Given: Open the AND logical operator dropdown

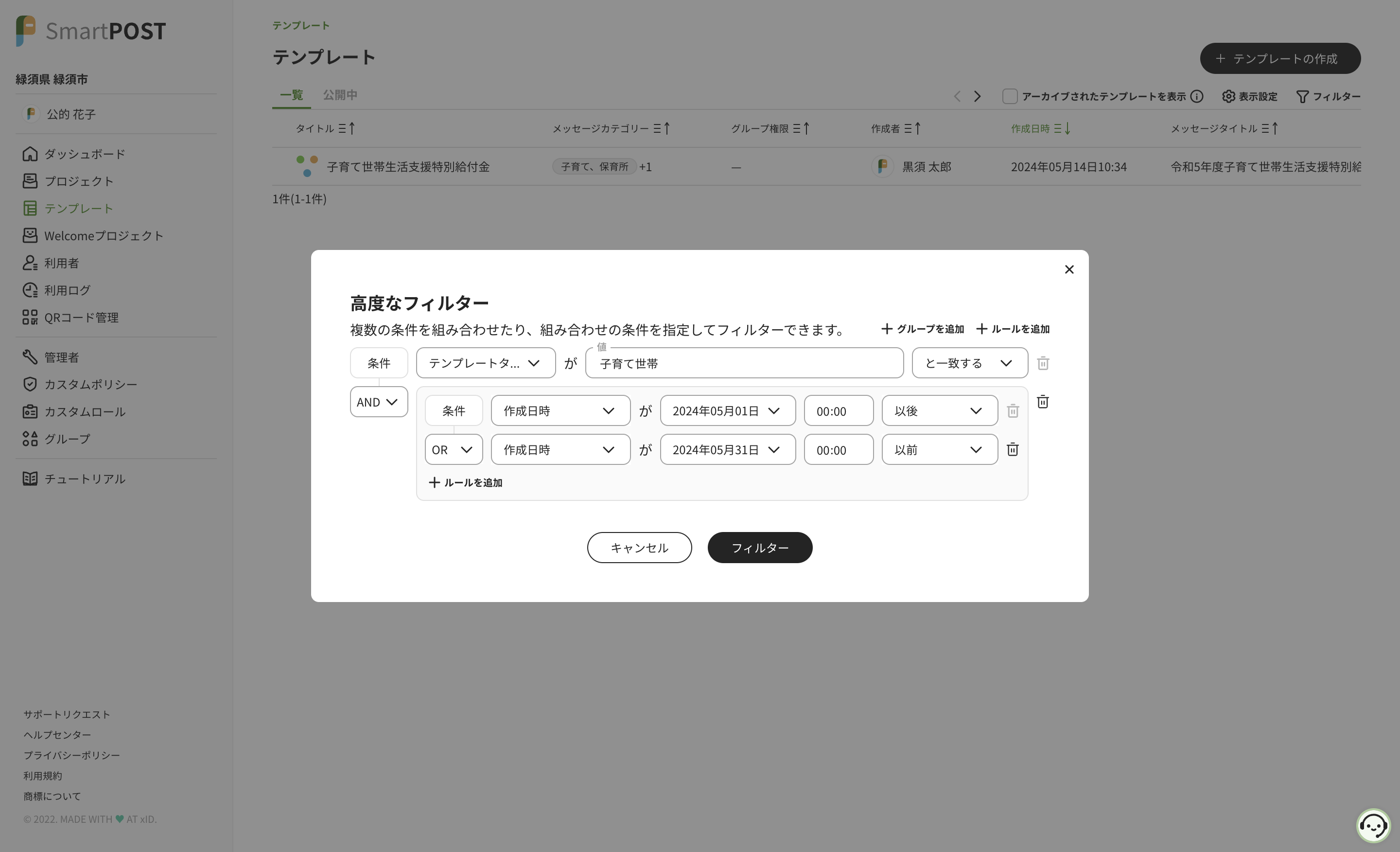Looking at the screenshot, I should (379, 402).
